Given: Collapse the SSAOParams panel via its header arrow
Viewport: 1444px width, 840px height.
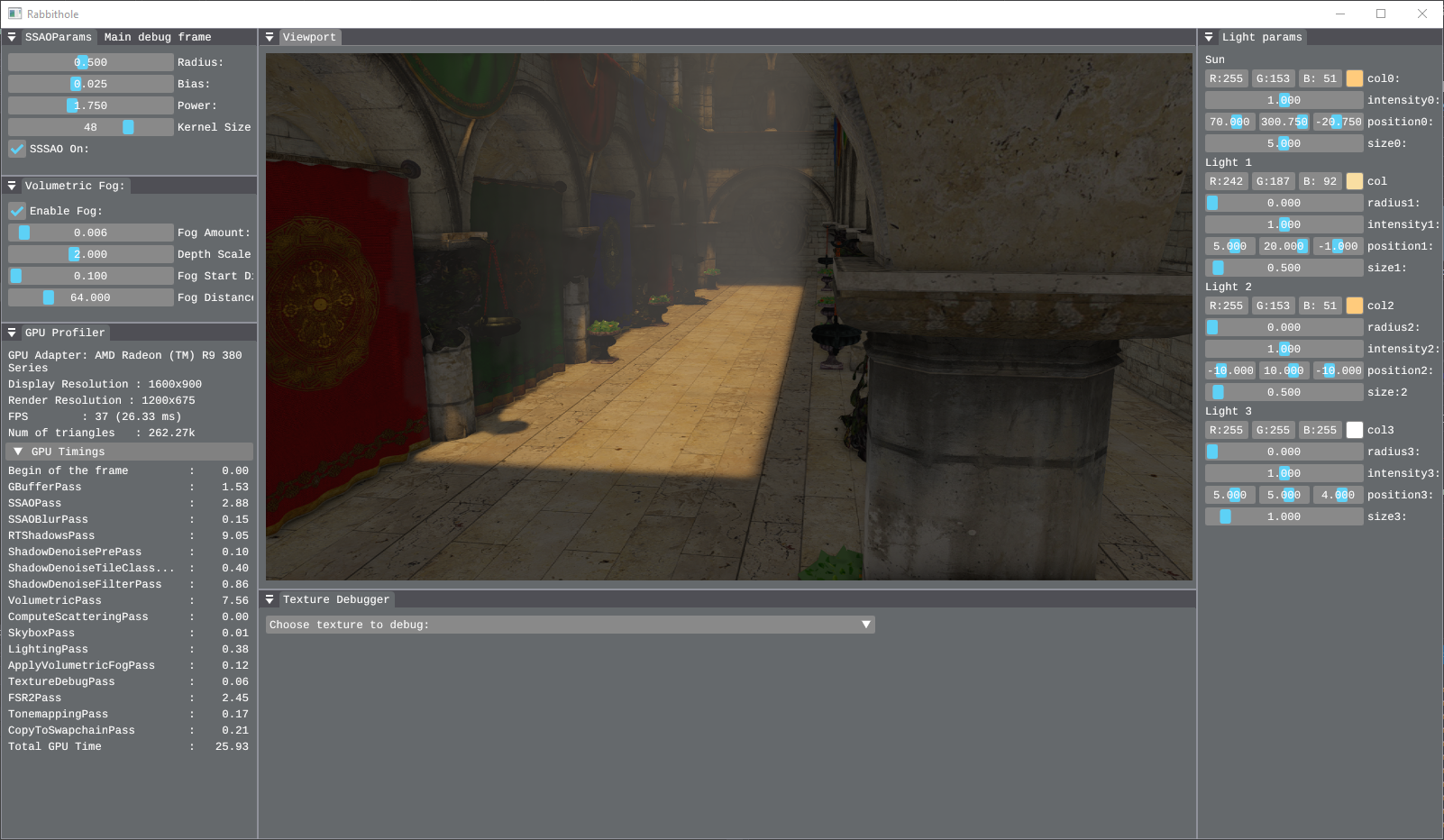Looking at the screenshot, I should pos(12,37).
